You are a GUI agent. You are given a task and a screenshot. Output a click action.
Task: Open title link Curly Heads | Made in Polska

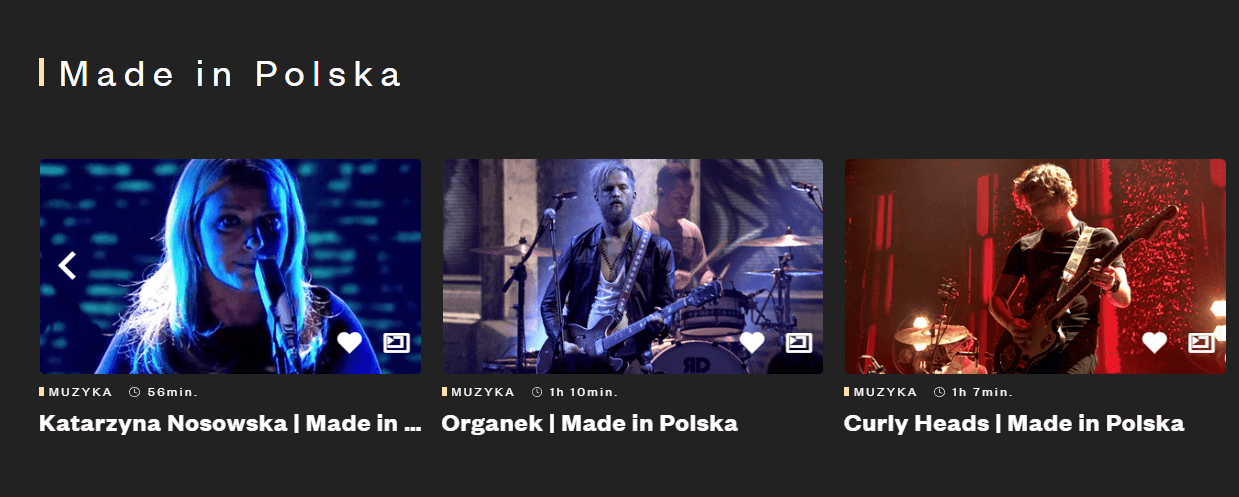tap(1014, 423)
